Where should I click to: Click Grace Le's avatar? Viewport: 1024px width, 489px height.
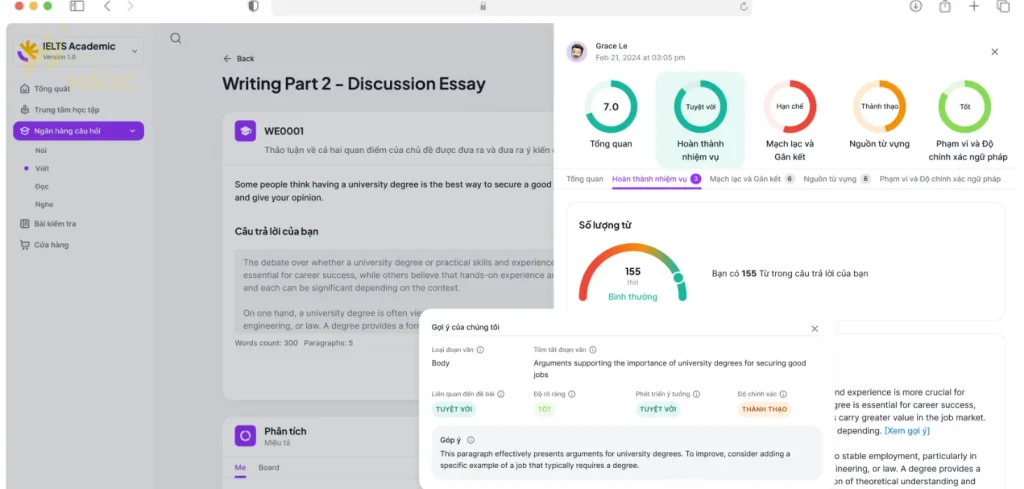[576, 52]
